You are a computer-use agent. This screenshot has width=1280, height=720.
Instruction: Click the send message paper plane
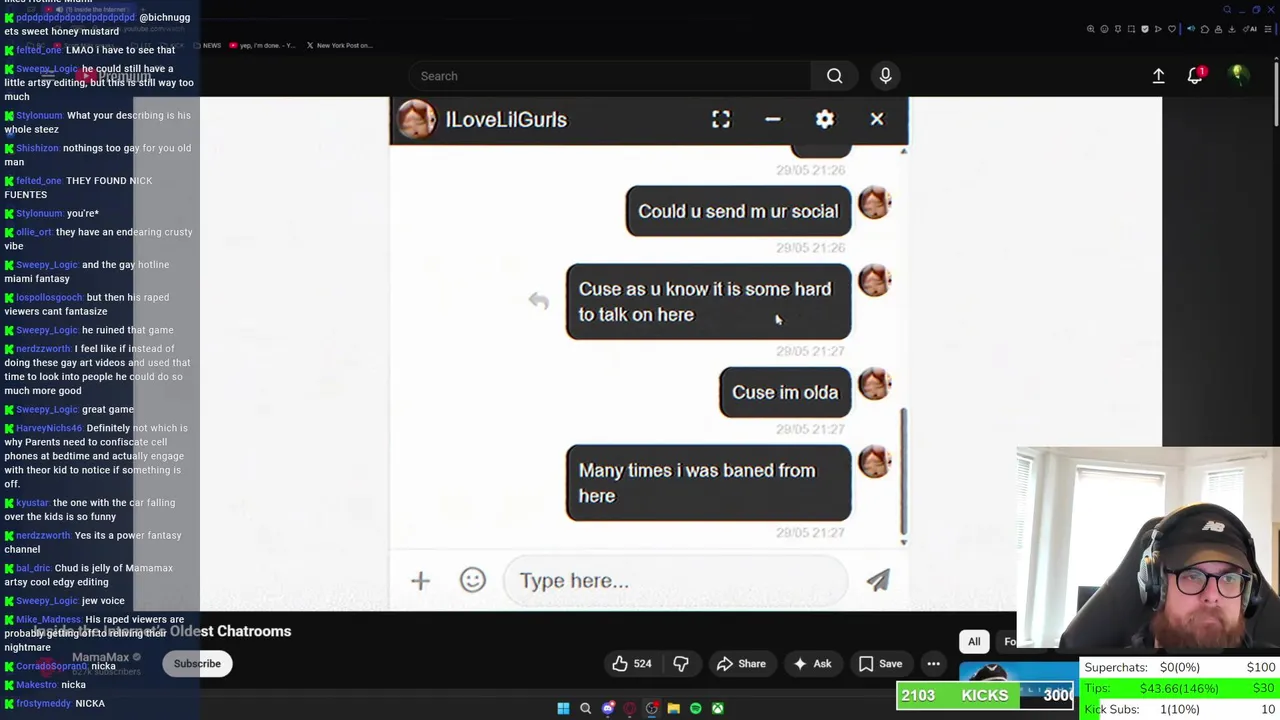(x=878, y=581)
